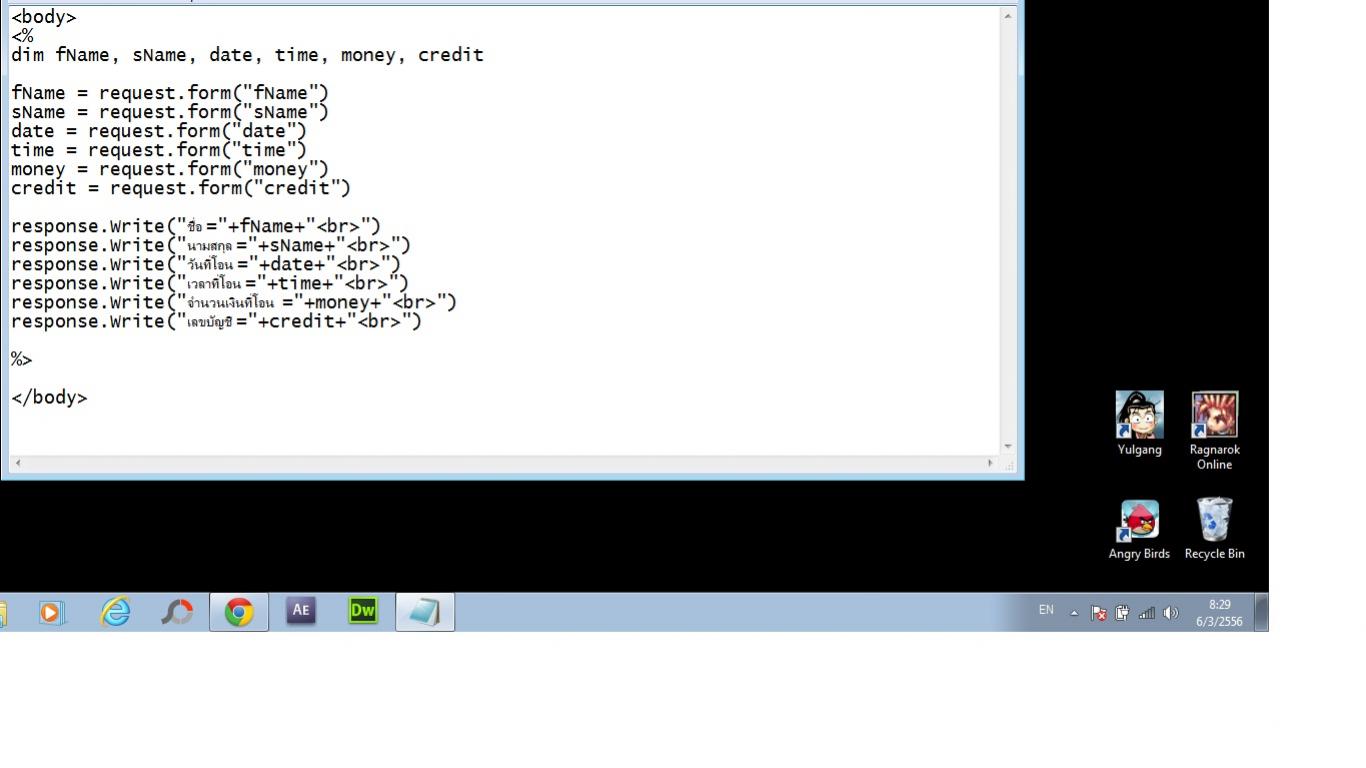Click the response.Write line containing +credit+
The height and width of the screenshot is (768, 1366).
pyautogui.click(x=217, y=321)
